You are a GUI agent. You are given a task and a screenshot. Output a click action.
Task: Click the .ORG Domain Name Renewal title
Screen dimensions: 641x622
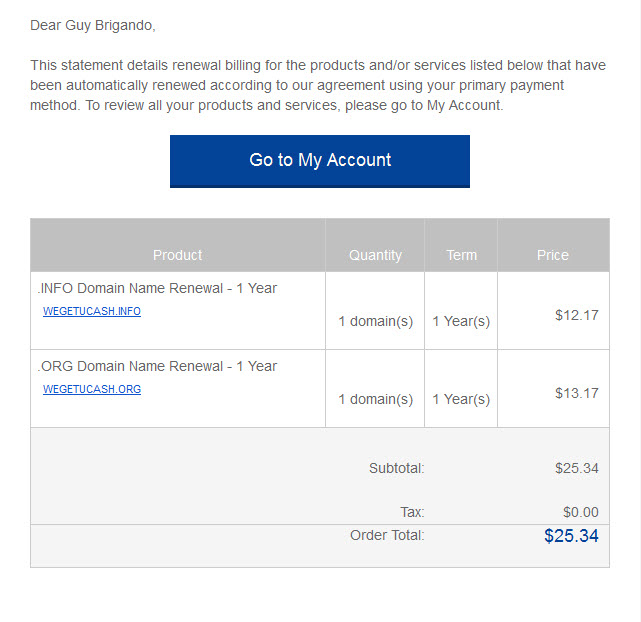[x=157, y=366]
